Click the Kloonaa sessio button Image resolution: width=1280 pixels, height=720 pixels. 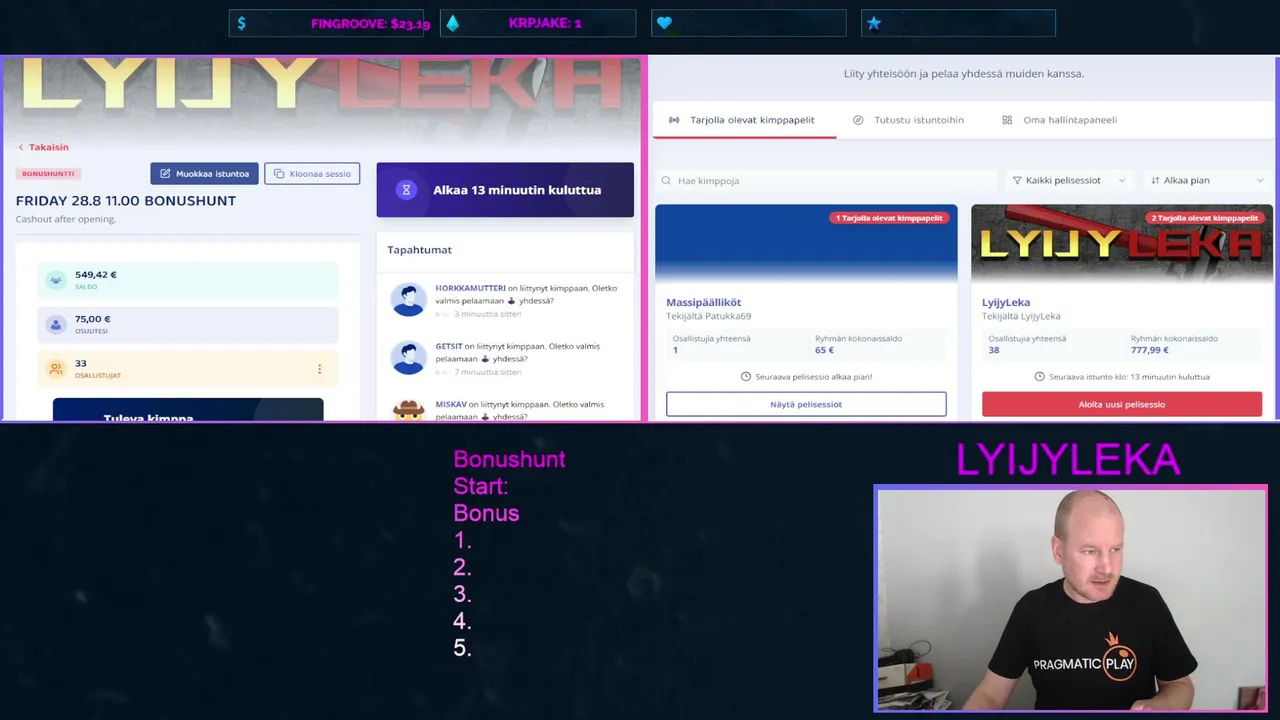(312, 173)
